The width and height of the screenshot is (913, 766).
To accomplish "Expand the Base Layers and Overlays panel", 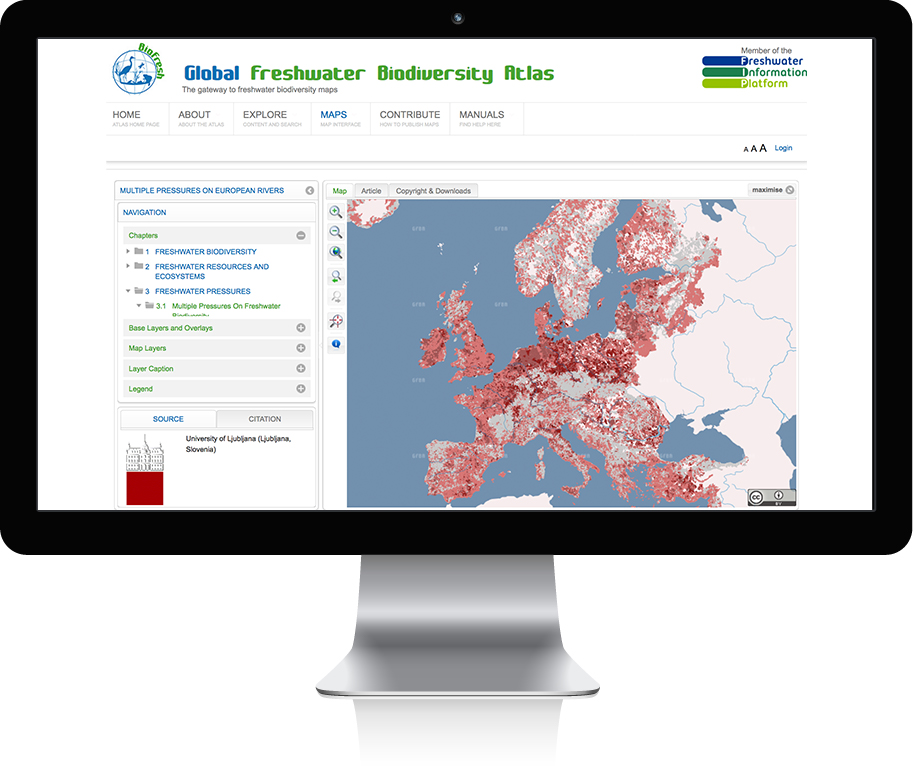I will [x=301, y=328].
